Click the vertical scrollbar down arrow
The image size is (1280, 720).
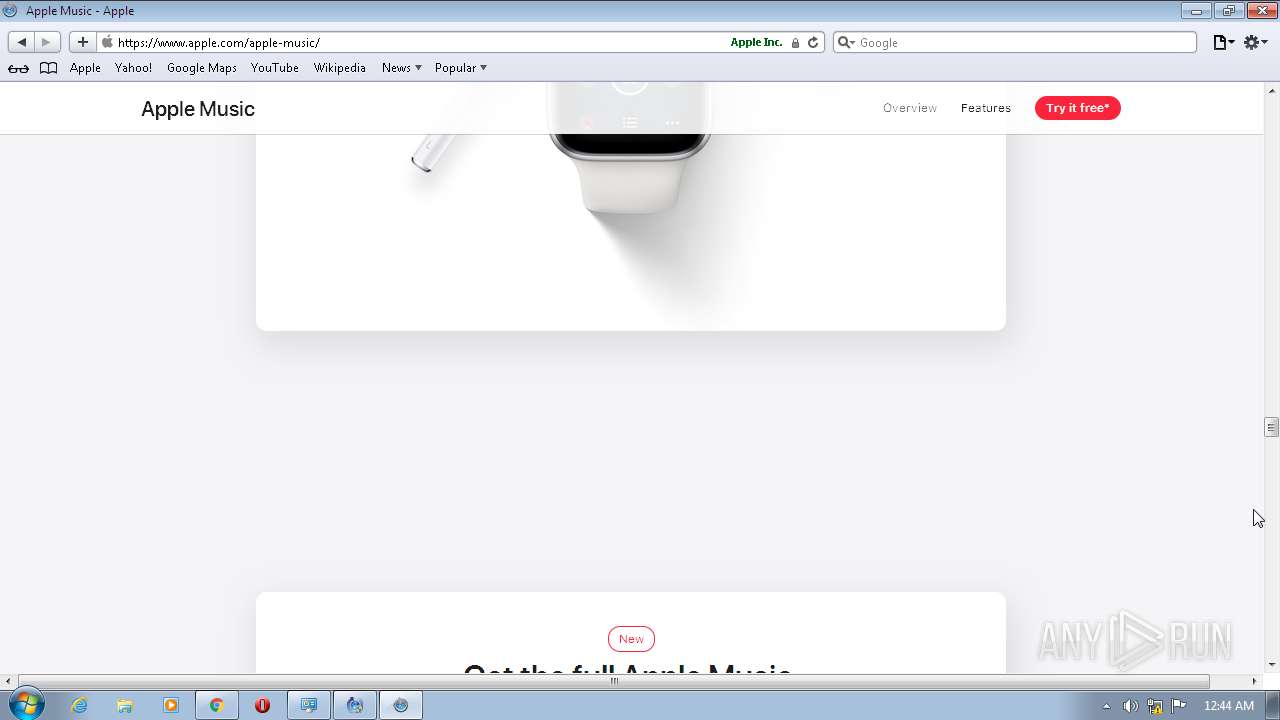tap(1271, 665)
